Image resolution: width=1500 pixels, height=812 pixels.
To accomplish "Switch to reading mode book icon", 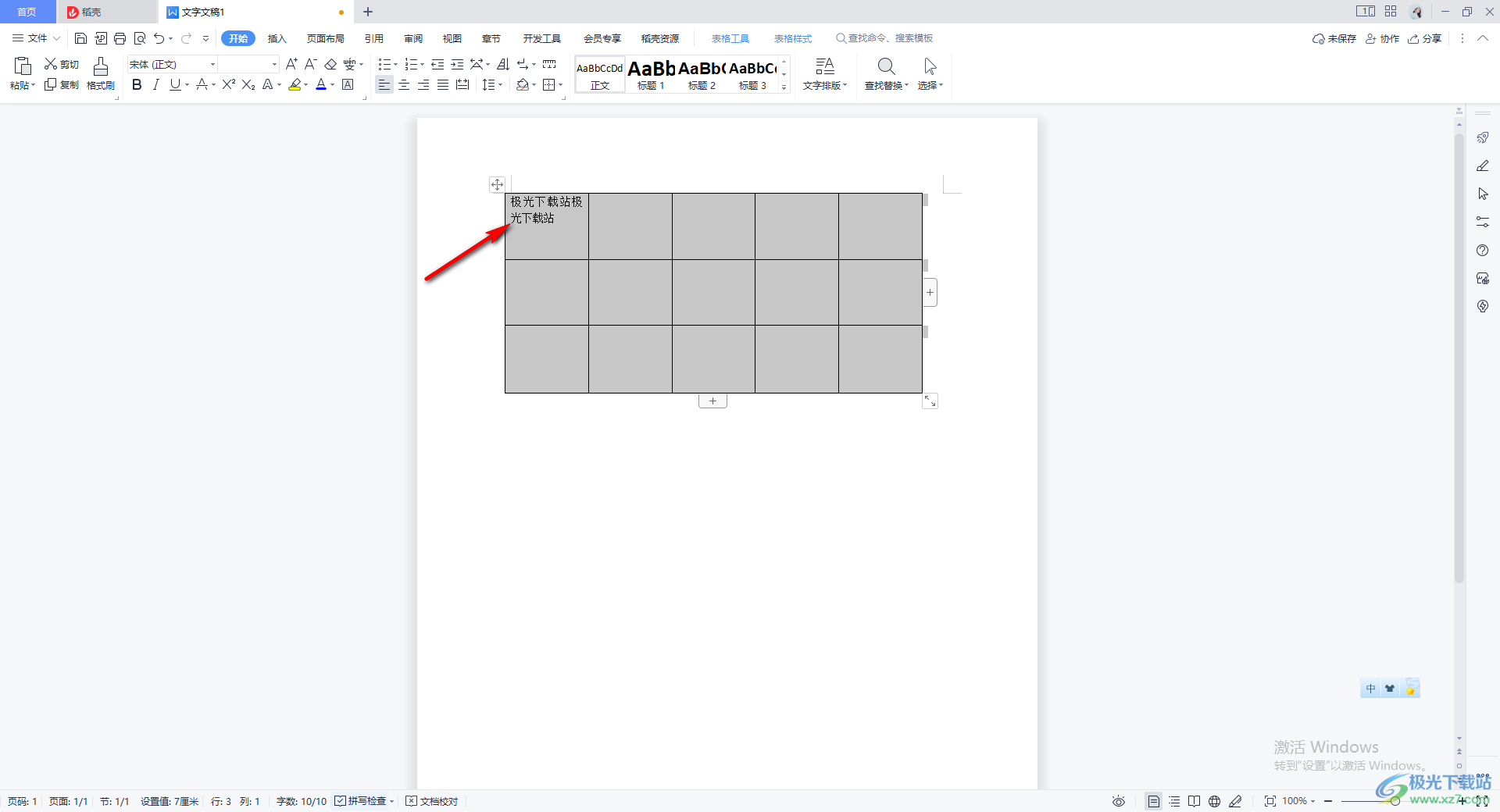I will (1194, 801).
